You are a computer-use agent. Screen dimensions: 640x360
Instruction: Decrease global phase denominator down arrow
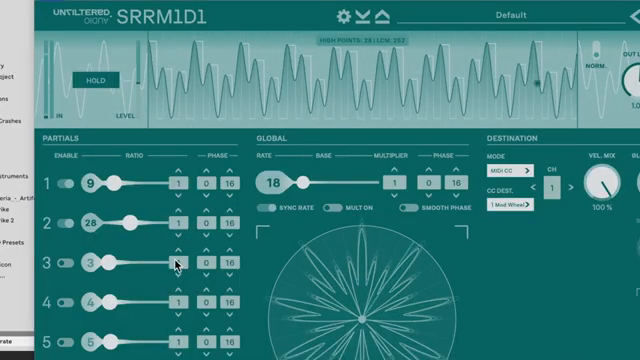coord(456,196)
